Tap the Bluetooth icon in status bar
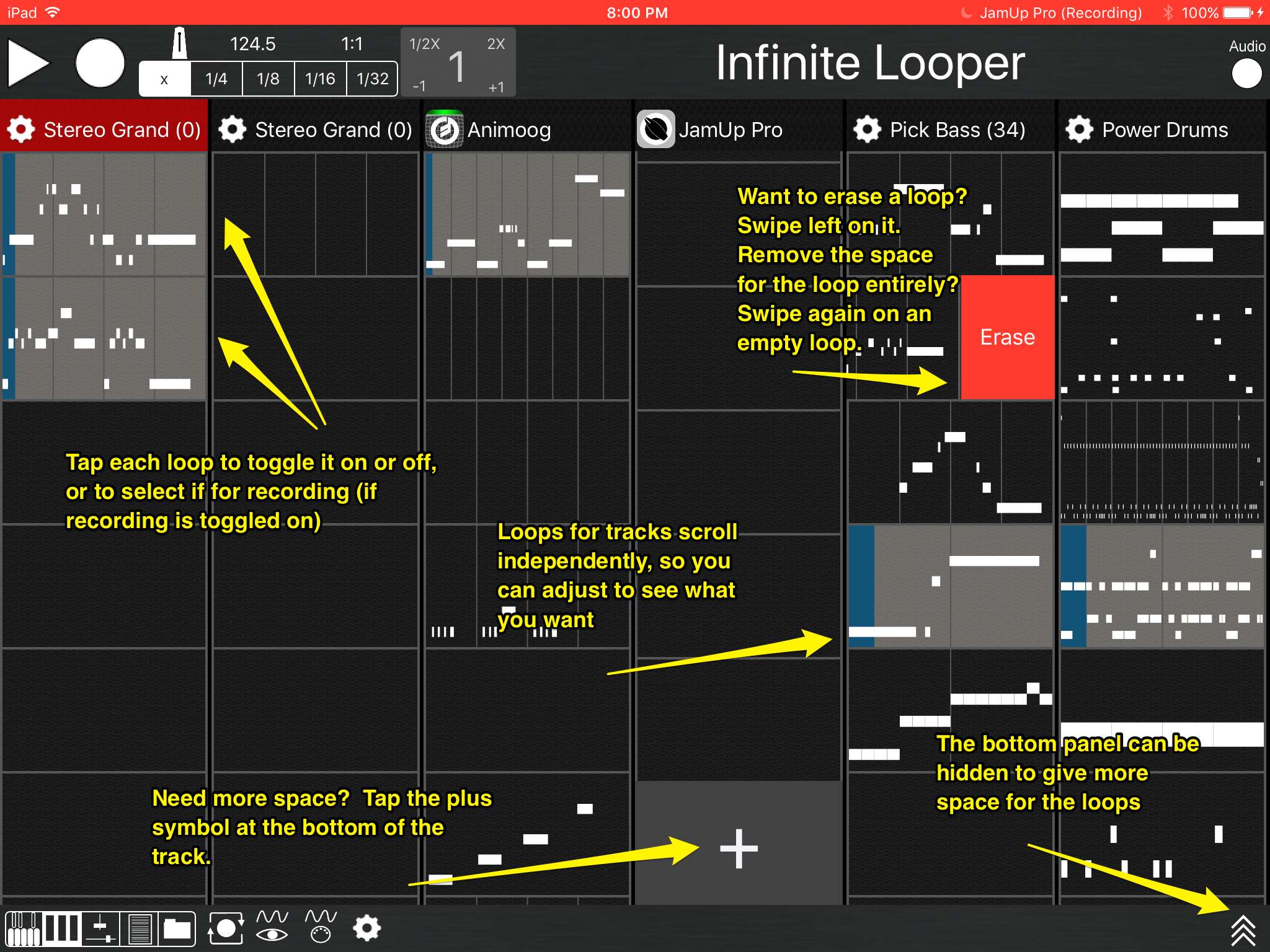Viewport: 1270px width, 952px height. tap(1168, 12)
